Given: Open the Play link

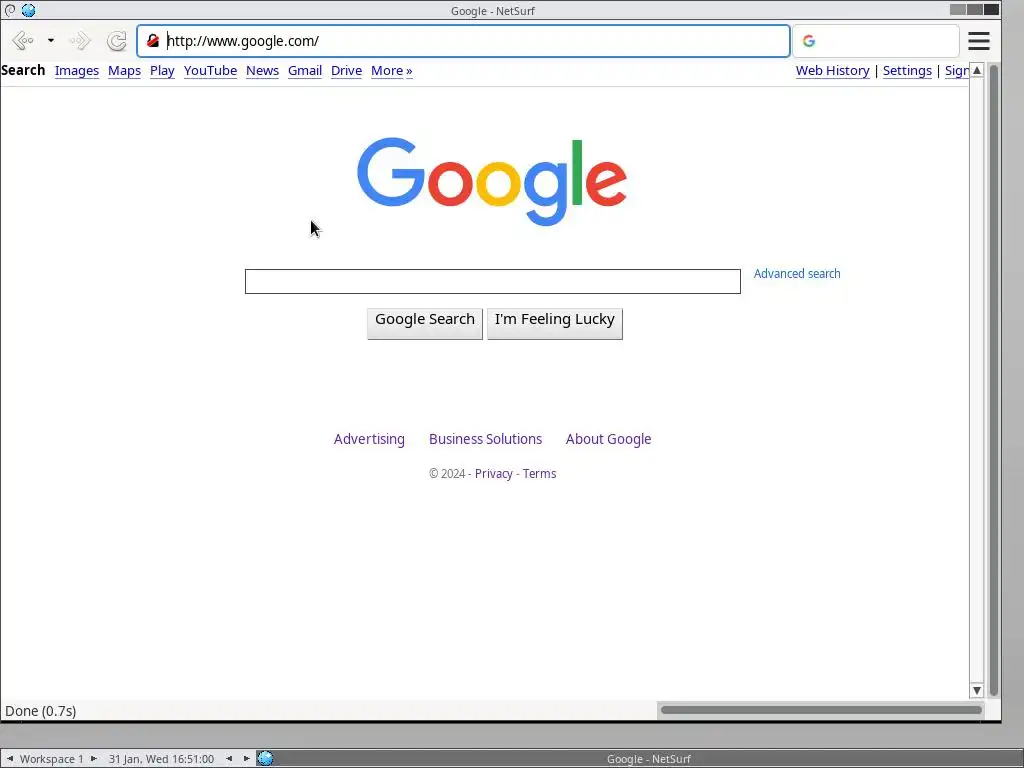Looking at the screenshot, I should pos(162,71).
